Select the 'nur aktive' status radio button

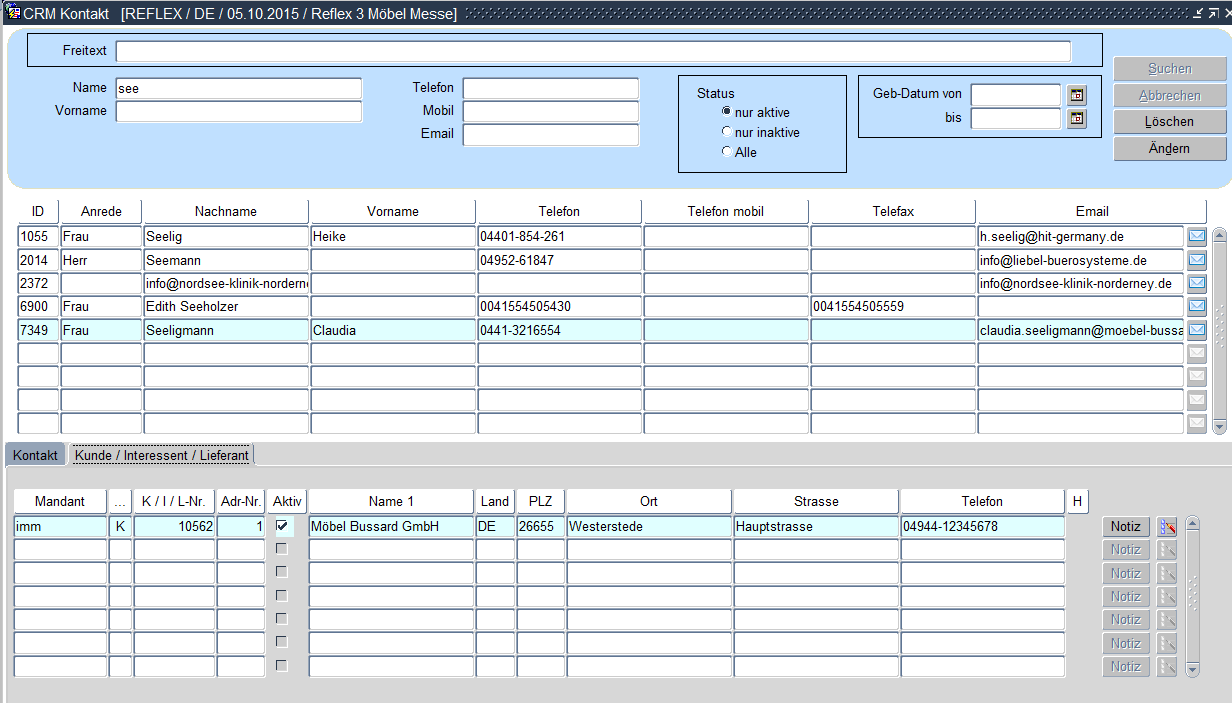coord(727,112)
